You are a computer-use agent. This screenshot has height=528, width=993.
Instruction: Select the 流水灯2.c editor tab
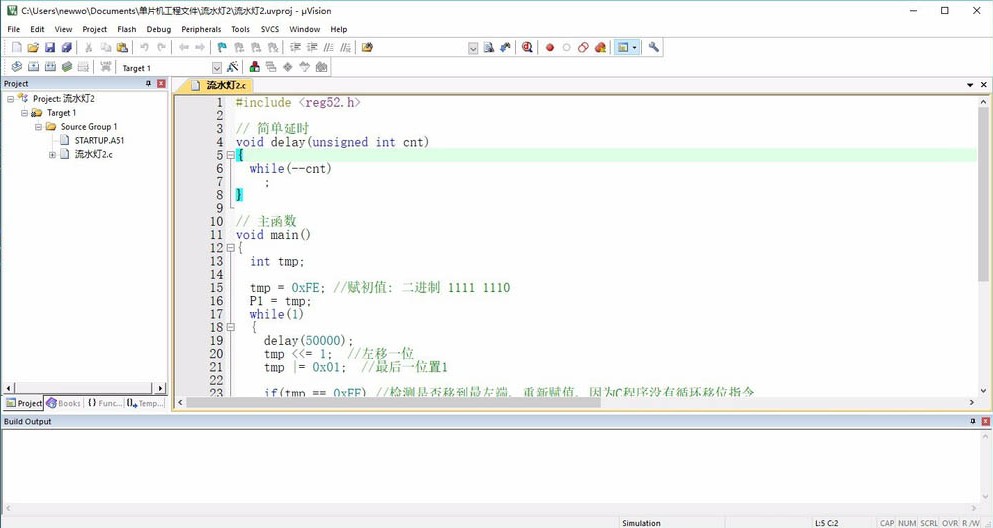tap(218, 85)
